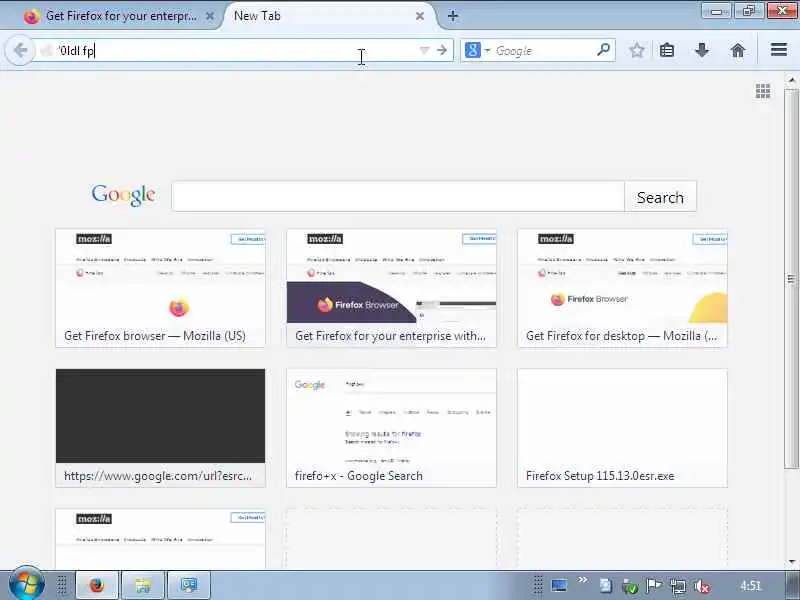
Task: Close the New Tab tab
Action: [x=420, y=16]
